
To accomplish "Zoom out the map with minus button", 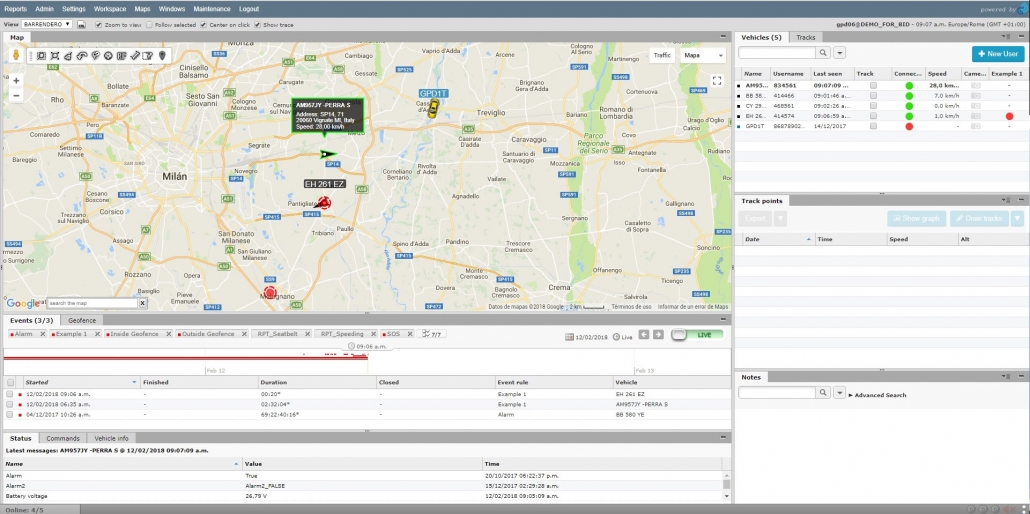I will pyautogui.click(x=16, y=95).
